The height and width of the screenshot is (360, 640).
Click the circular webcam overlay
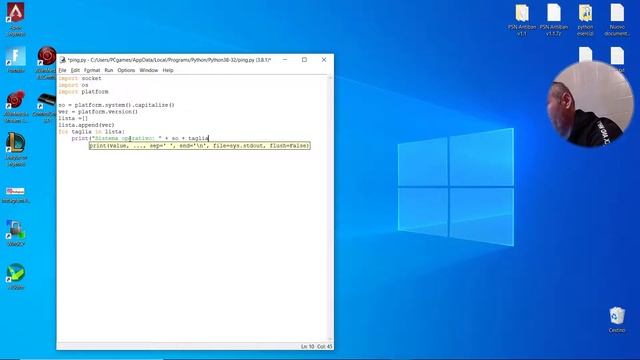pyautogui.click(x=590, y=104)
